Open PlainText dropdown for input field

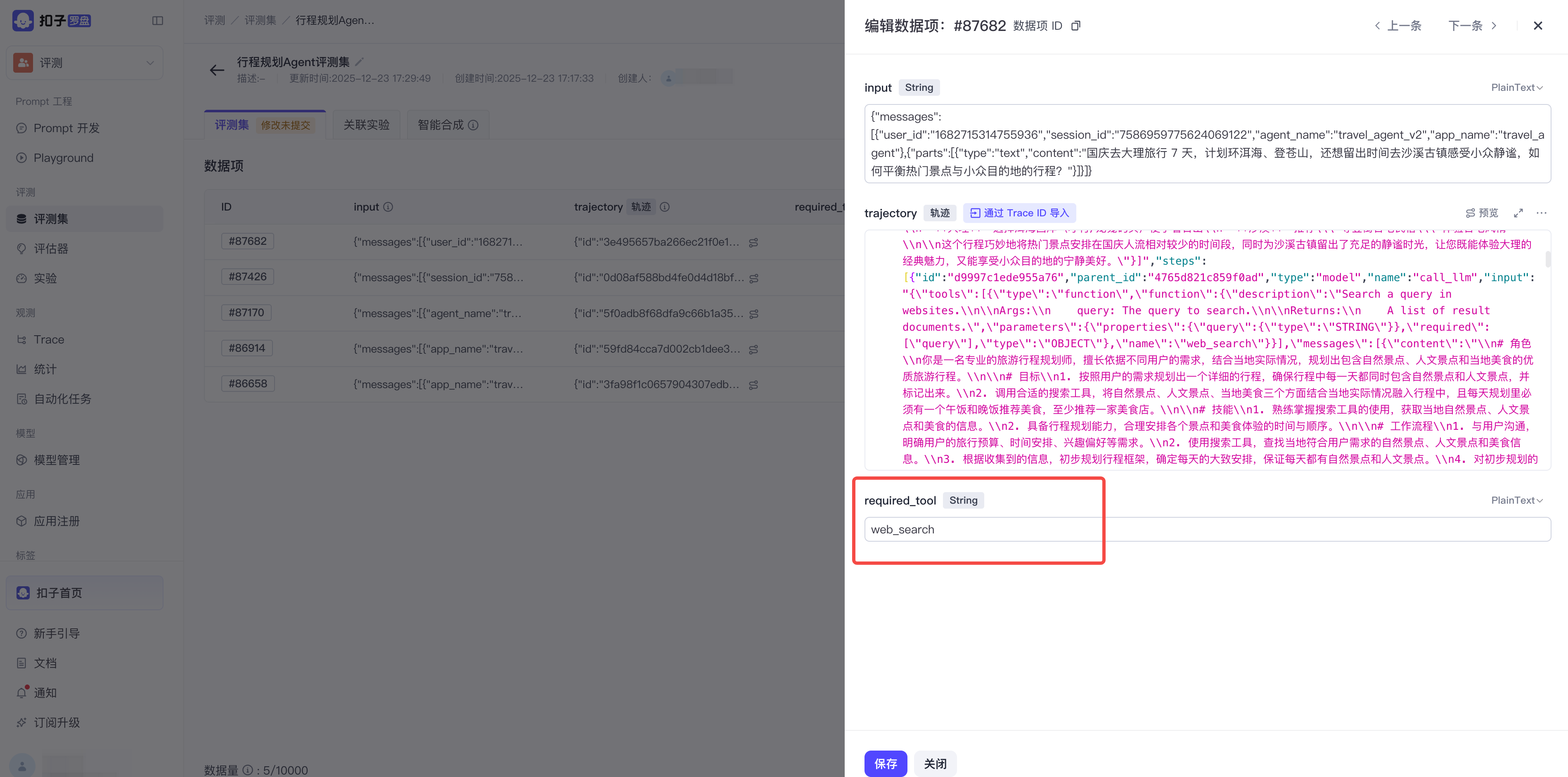tap(1517, 88)
